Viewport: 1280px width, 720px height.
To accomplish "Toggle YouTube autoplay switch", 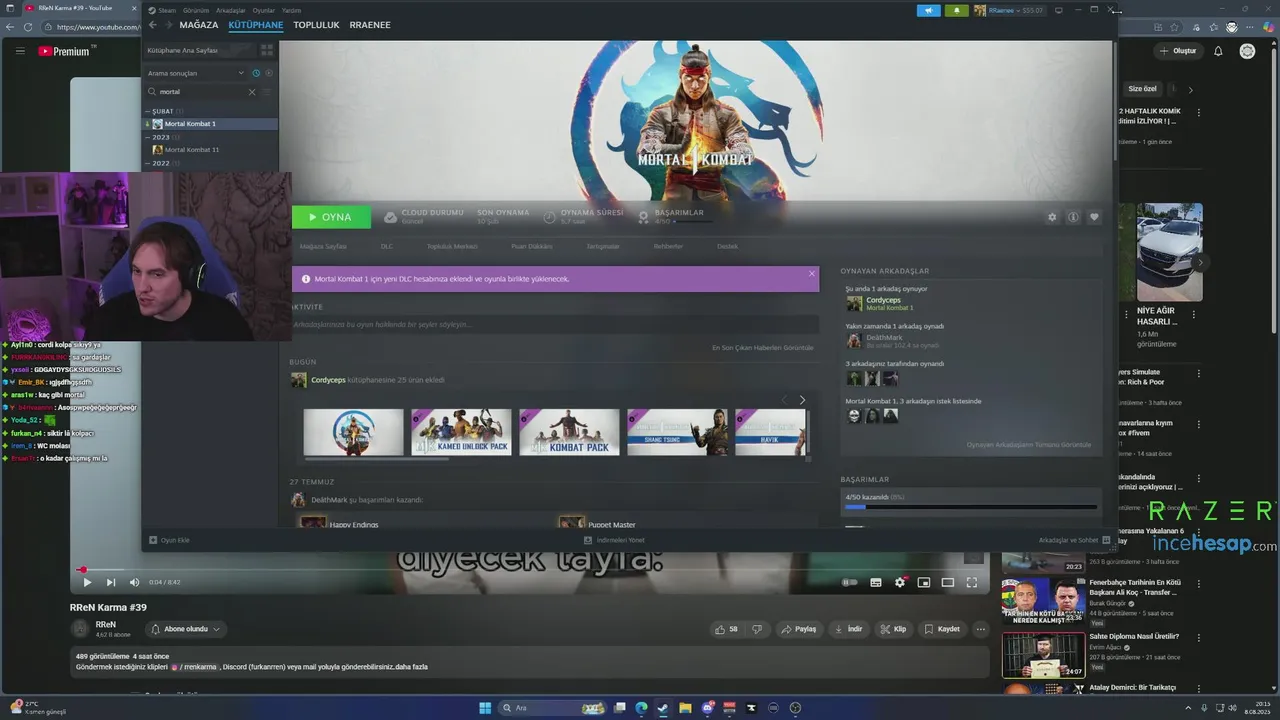I will click(x=850, y=582).
